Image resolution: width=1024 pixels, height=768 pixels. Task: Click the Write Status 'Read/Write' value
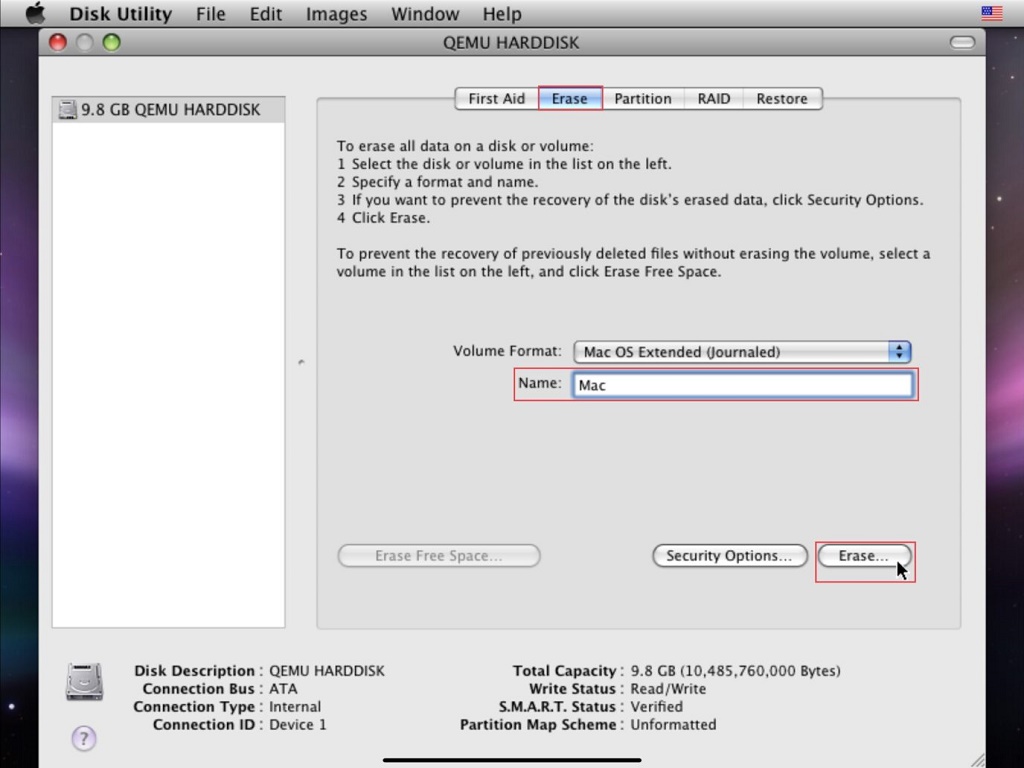667,688
